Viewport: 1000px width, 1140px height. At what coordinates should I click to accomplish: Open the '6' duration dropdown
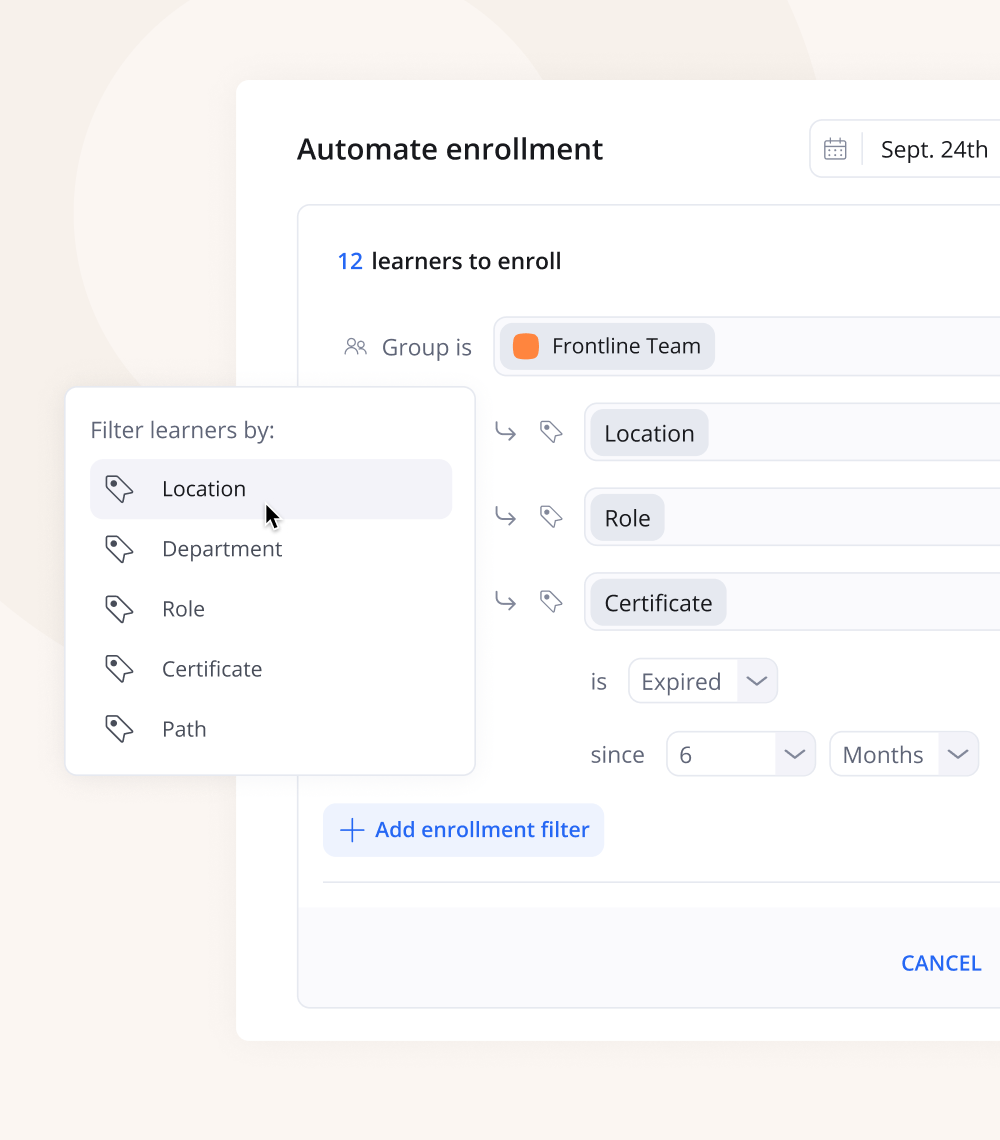(740, 754)
